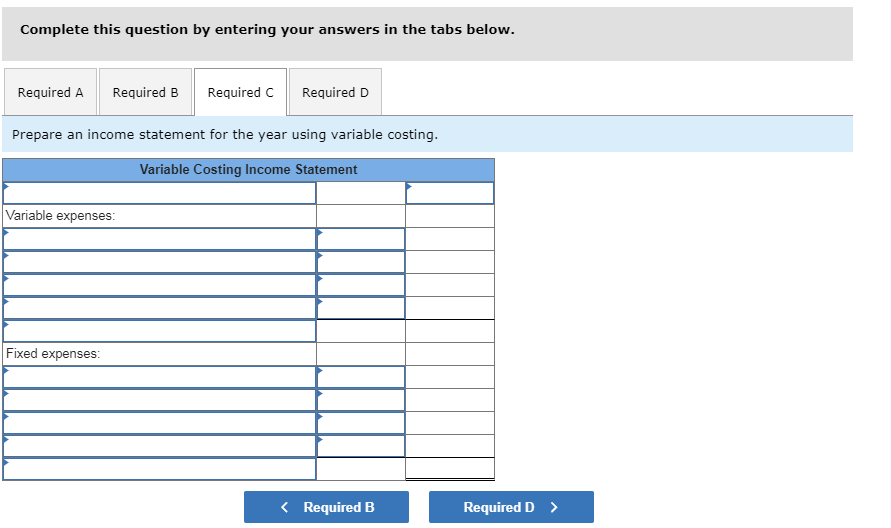
Task: Open the label dropdown directly above Fixed expenses
Action: pos(160,331)
